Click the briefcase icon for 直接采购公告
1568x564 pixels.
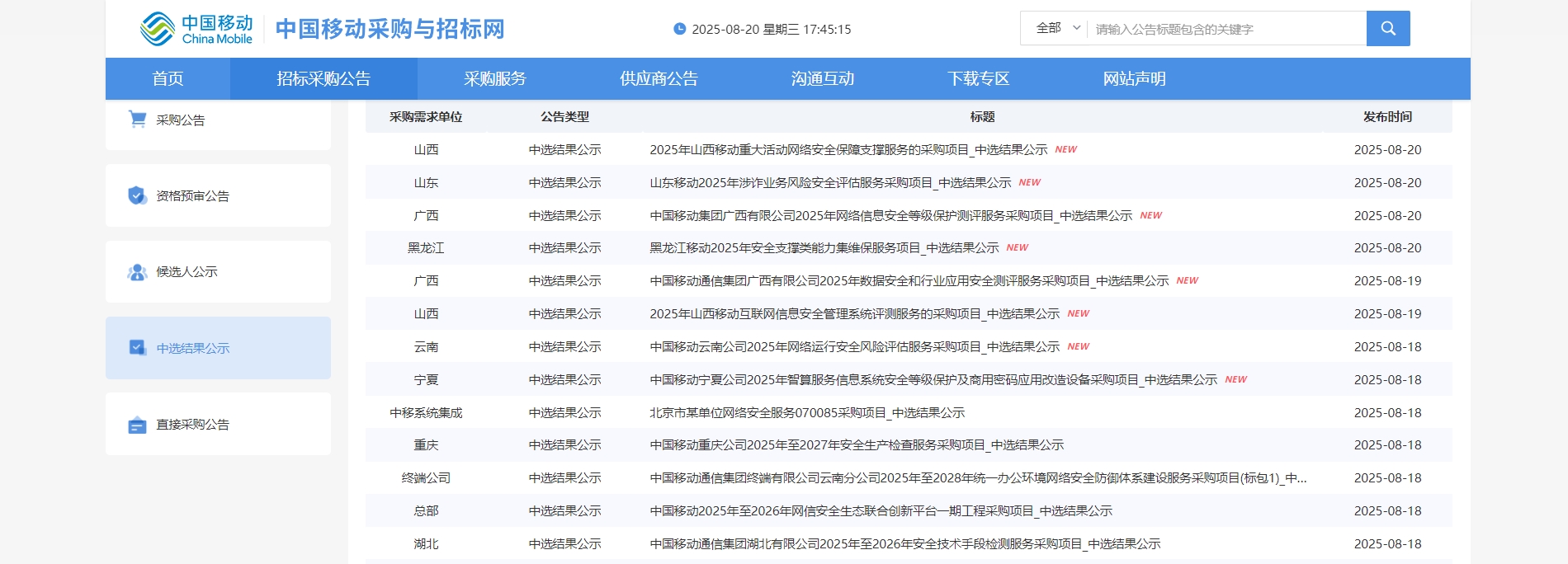pos(137,425)
